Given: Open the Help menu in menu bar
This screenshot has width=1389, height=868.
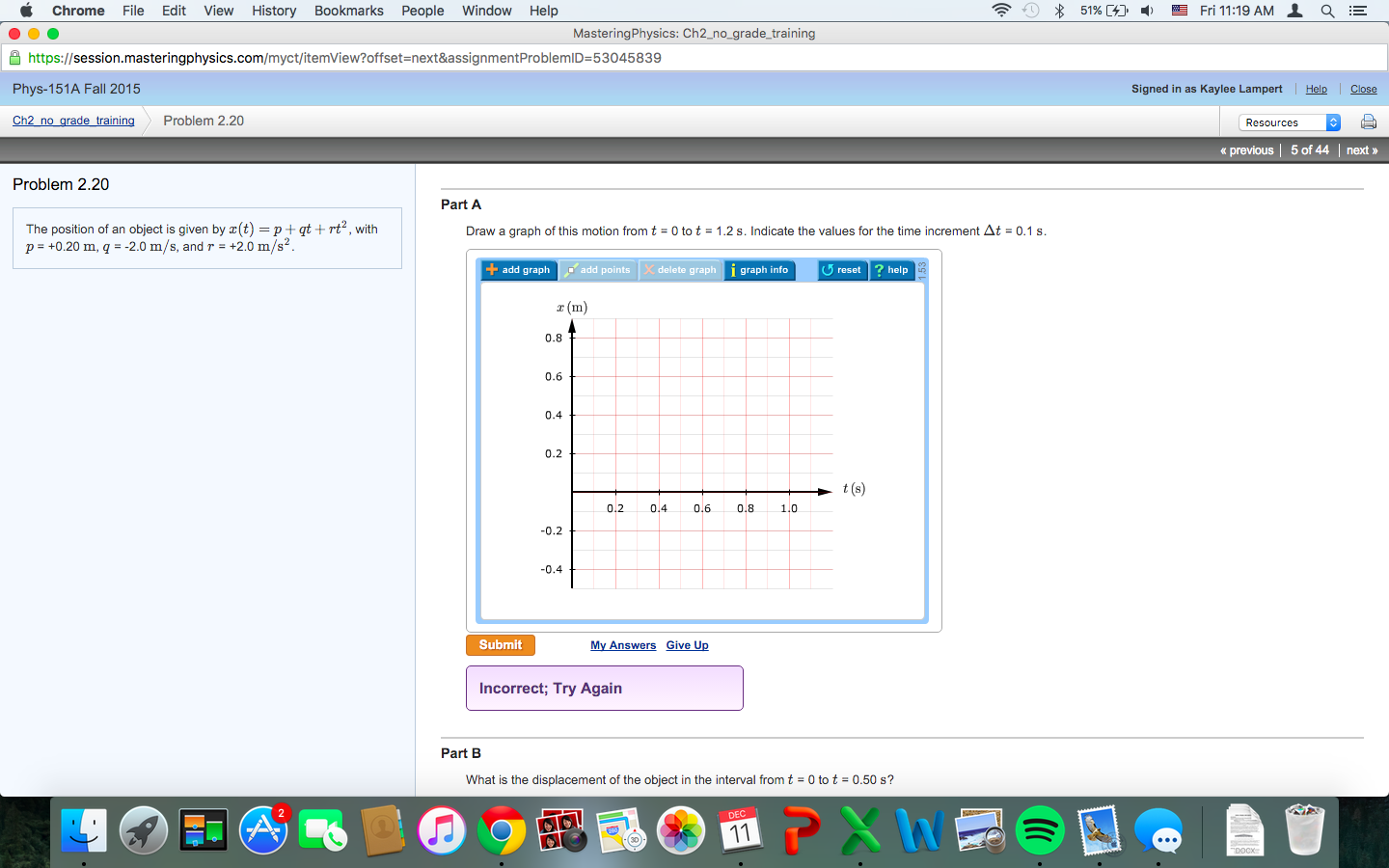Looking at the screenshot, I should coord(544,11).
